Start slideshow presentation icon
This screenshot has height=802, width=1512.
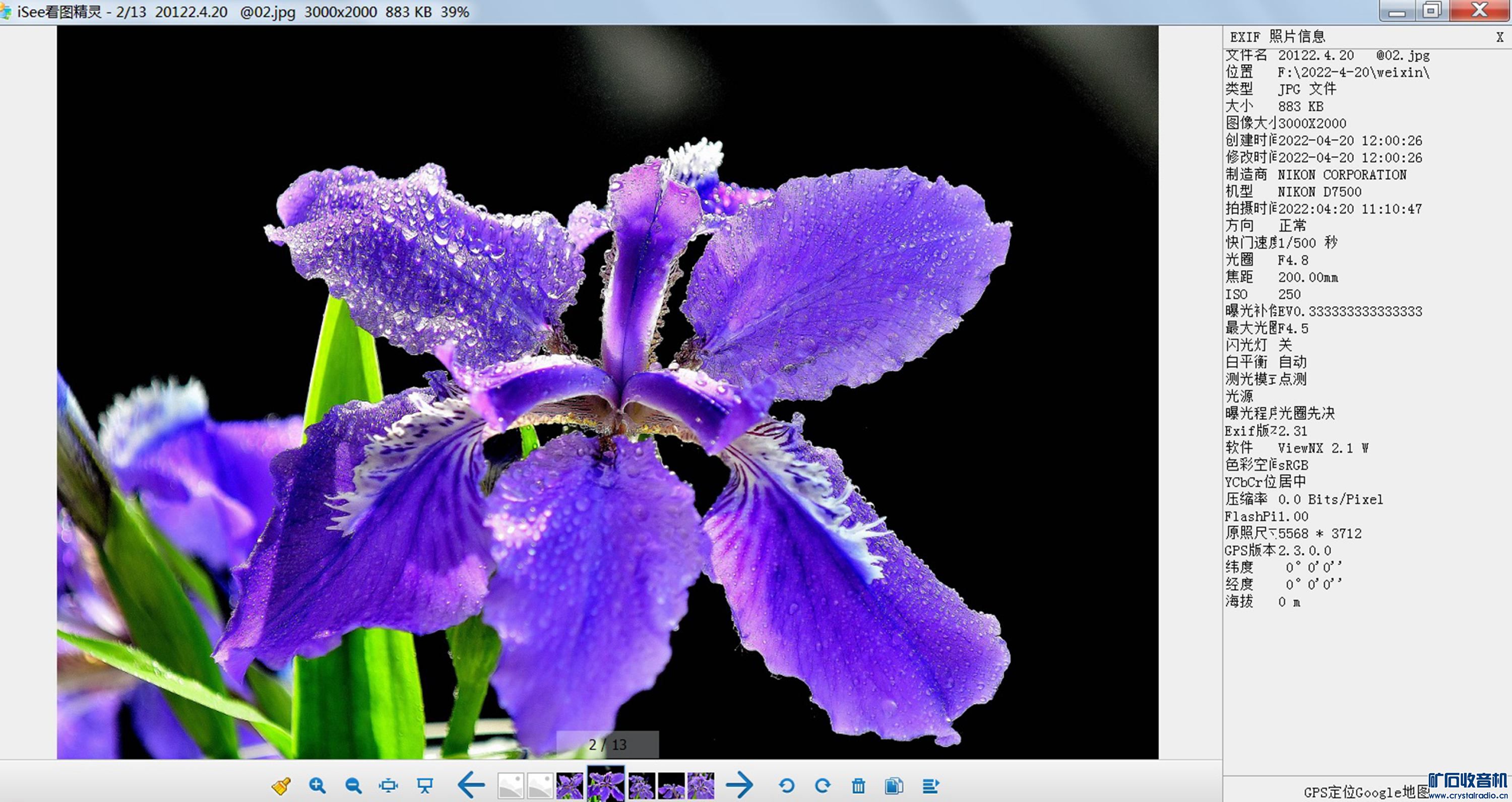425,785
